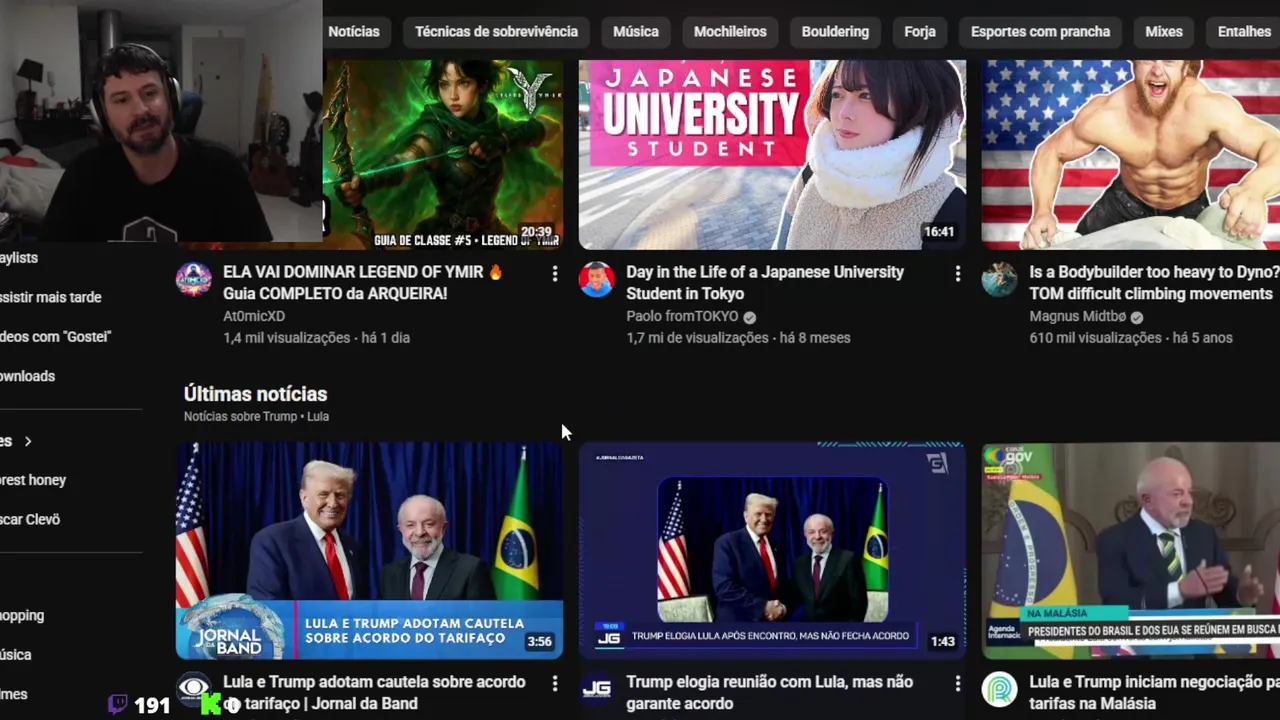Click the Magnus Midtbø channel name
Viewport: 1280px width, 720px height.
tap(1078, 316)
